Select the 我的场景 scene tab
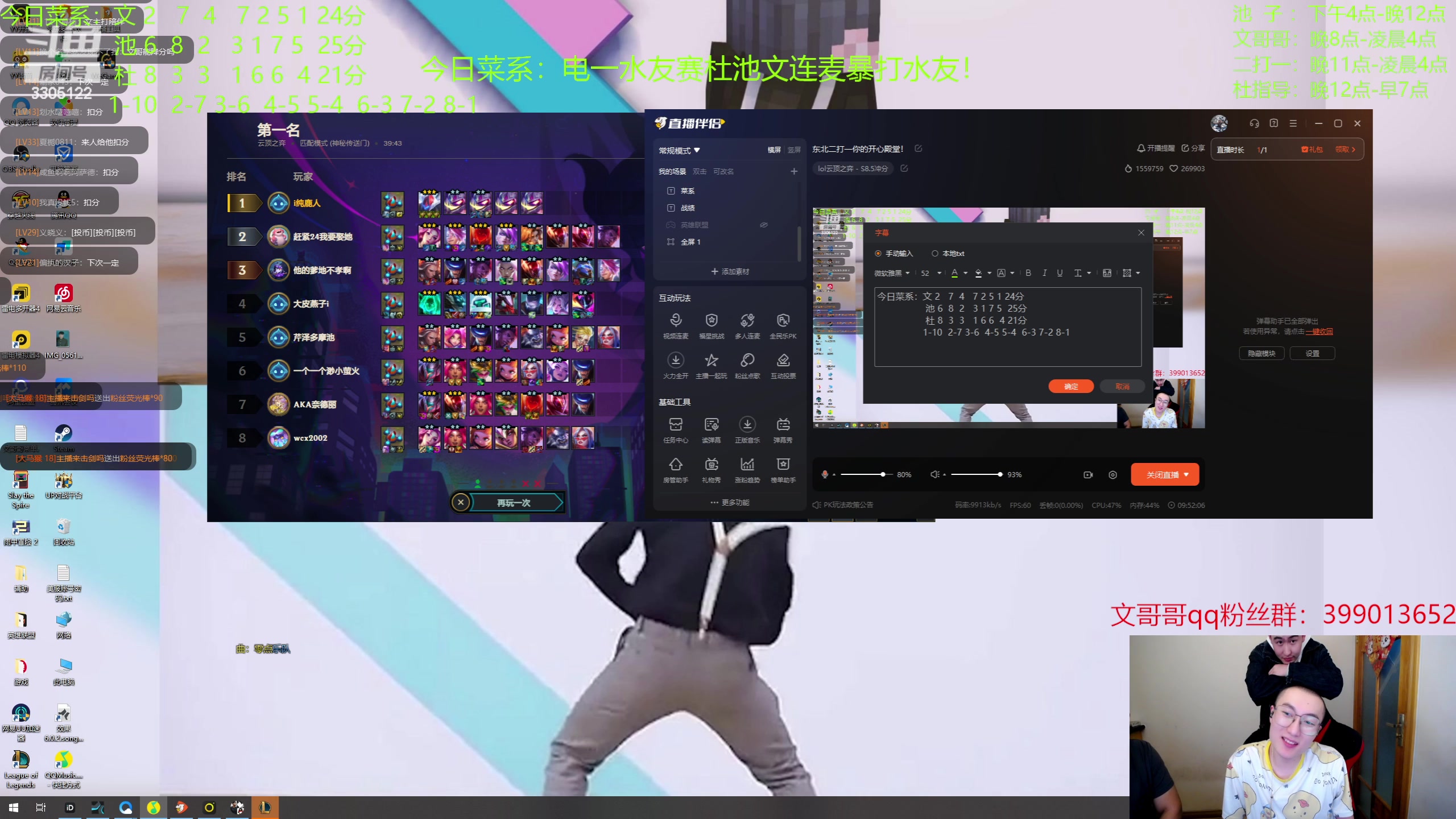1456x819 pixels. tap(672, 171)
